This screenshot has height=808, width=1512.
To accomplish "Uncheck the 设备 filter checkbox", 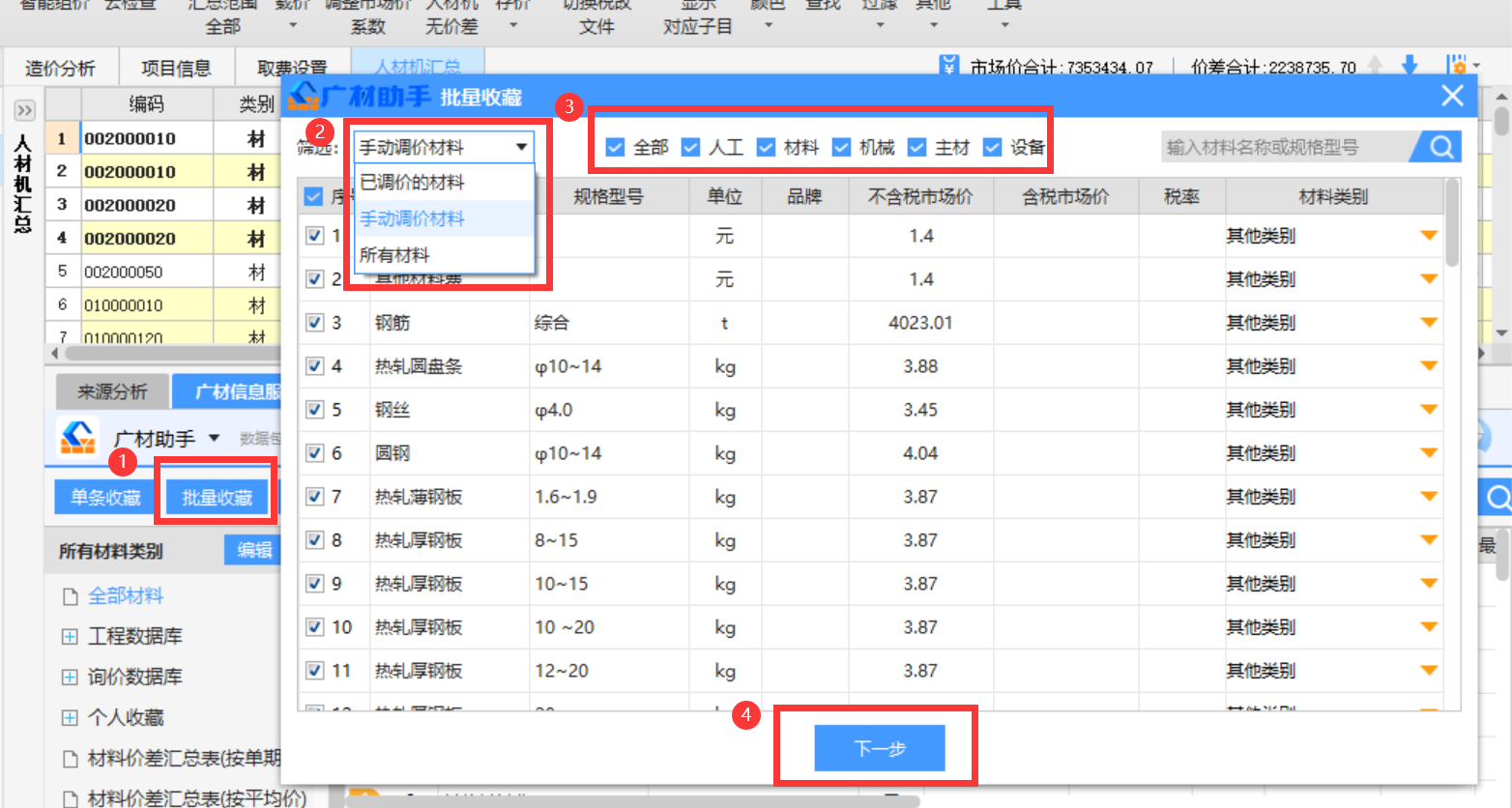I will click(x=992, y=147).
